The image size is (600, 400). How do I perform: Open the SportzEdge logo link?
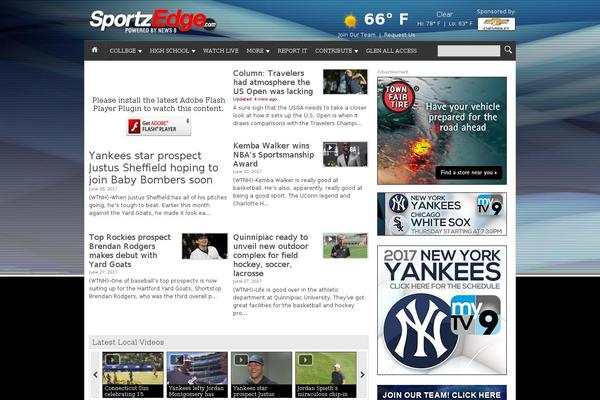click(153, 21)
